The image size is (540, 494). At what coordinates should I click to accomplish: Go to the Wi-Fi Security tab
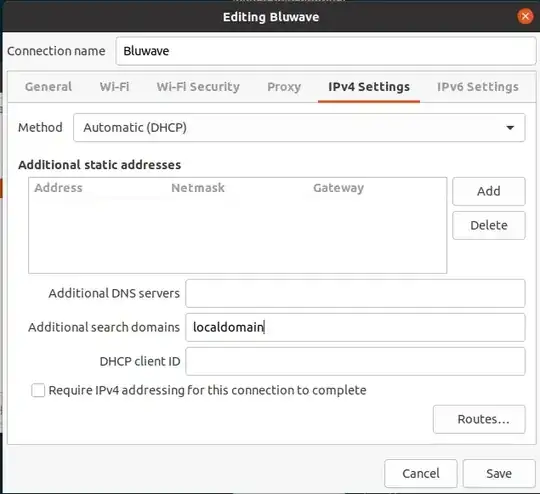pyautogui.click(x=198, y=87)
